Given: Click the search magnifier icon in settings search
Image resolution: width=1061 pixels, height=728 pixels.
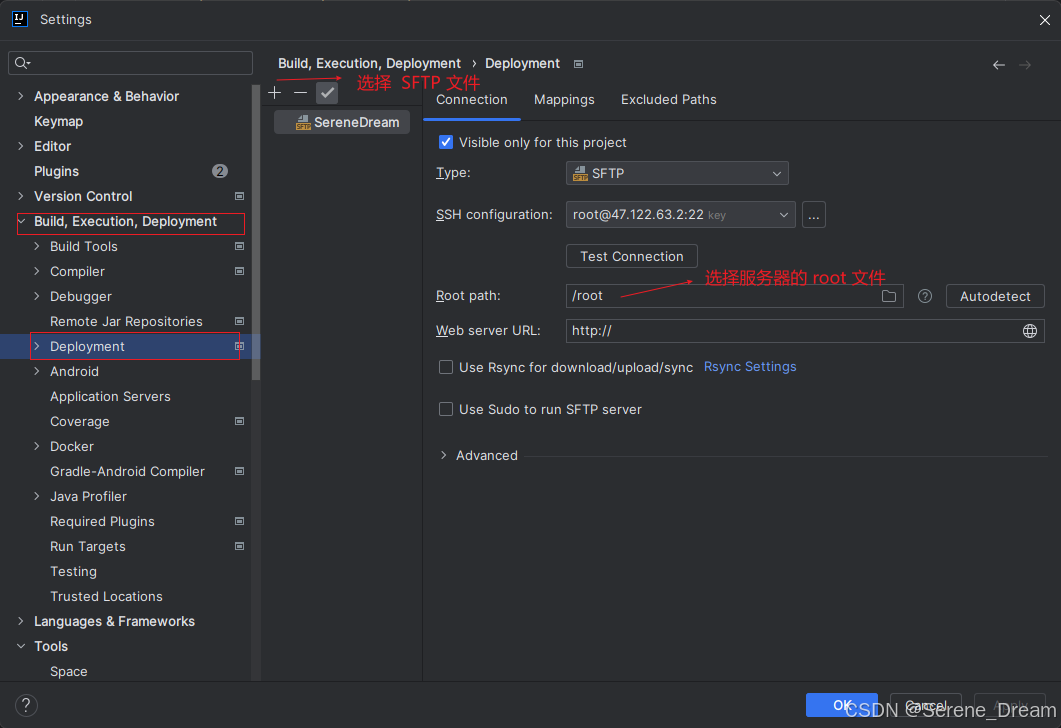Looking at the screenshot, I should pos(22,63).
